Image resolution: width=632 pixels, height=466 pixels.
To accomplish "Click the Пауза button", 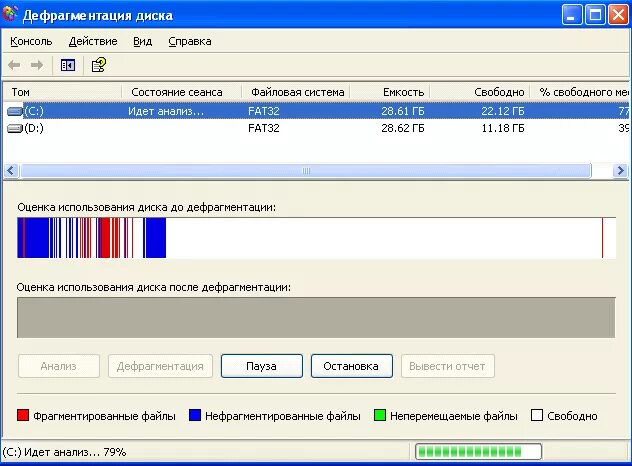I will pyautogui.click(x=262, y=366).
